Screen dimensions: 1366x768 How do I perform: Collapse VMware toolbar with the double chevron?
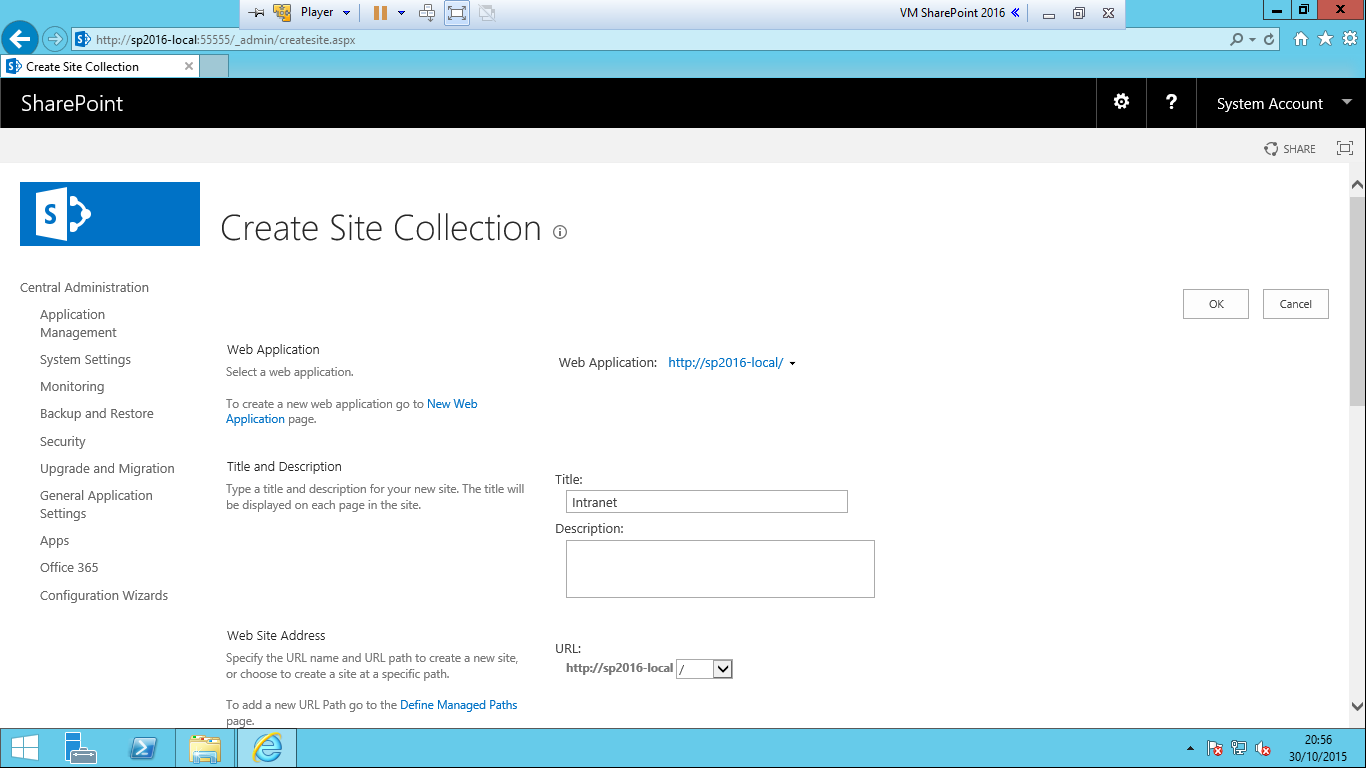pos(1016,13)
